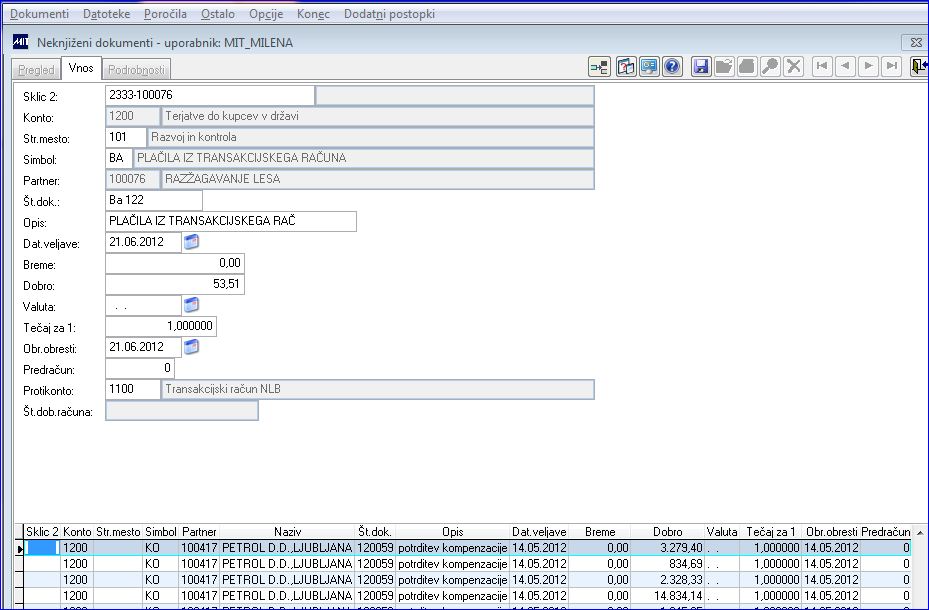Click the Dobro column header in table
Image resolution: width=929 pixels, height=610 pixels.
tap(667, 532)
